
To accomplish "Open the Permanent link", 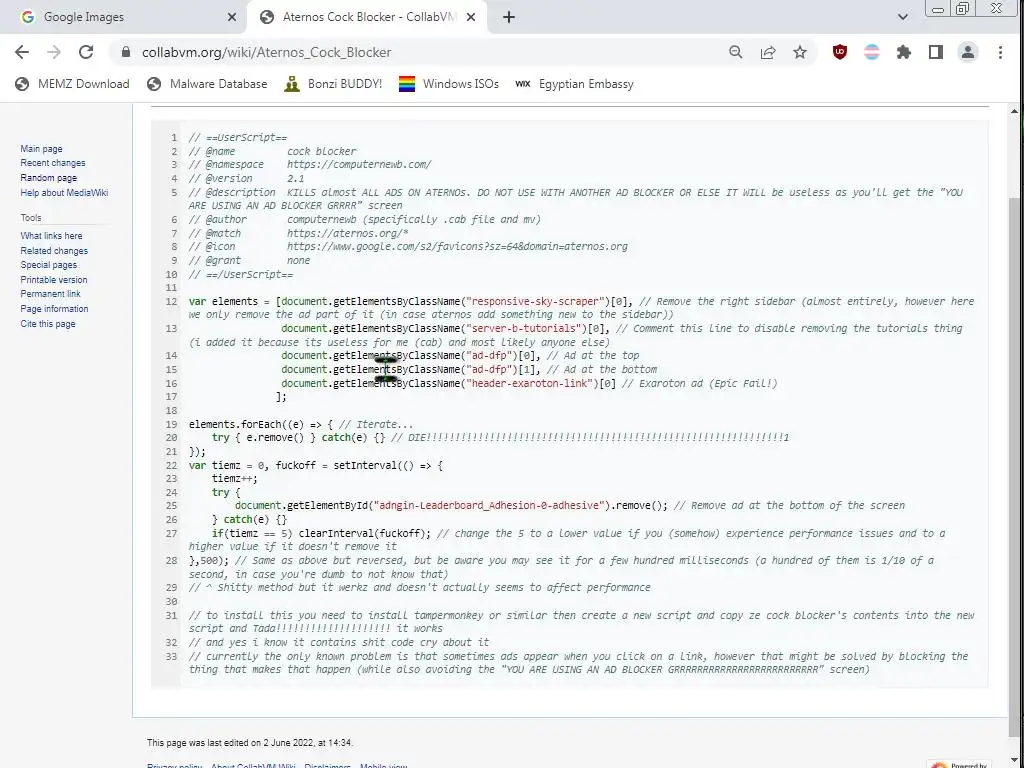I will click(50, 294).
